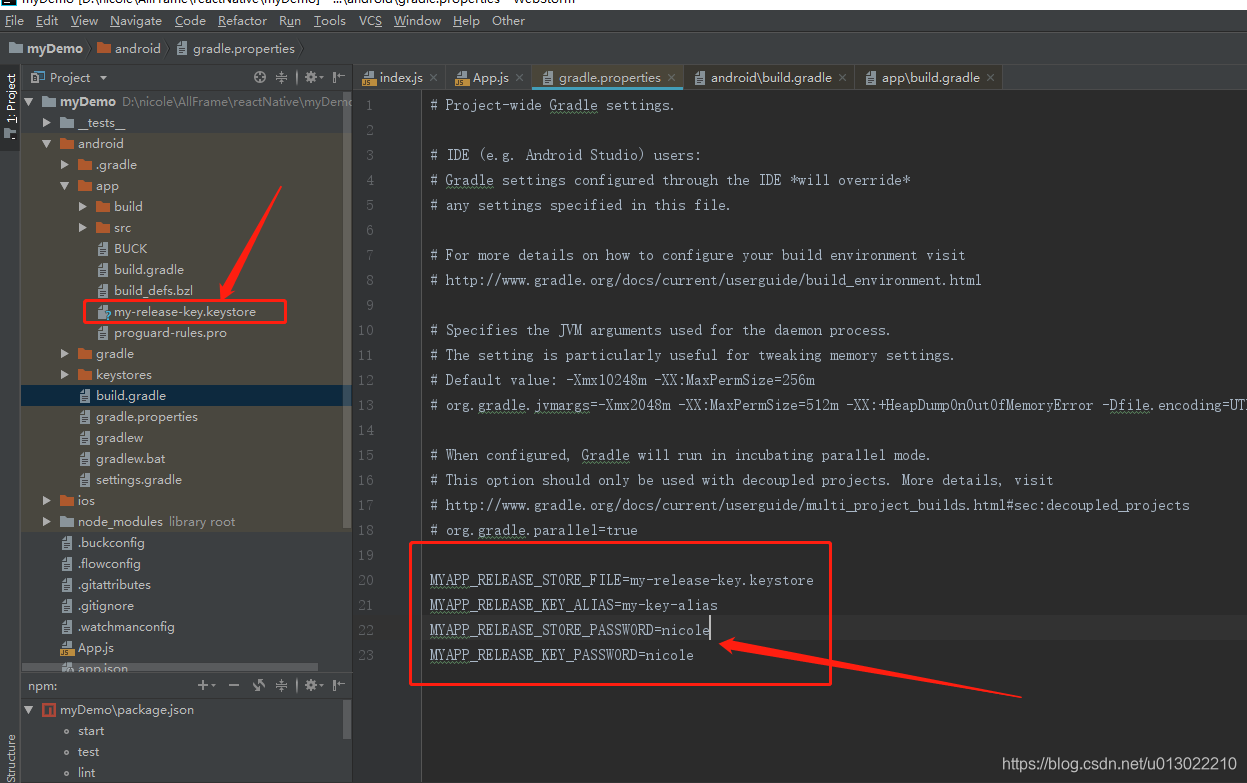Click the myDemo breadcrumb
Viewport: 1247px width, 783px height.
click(x=46, y=48)
